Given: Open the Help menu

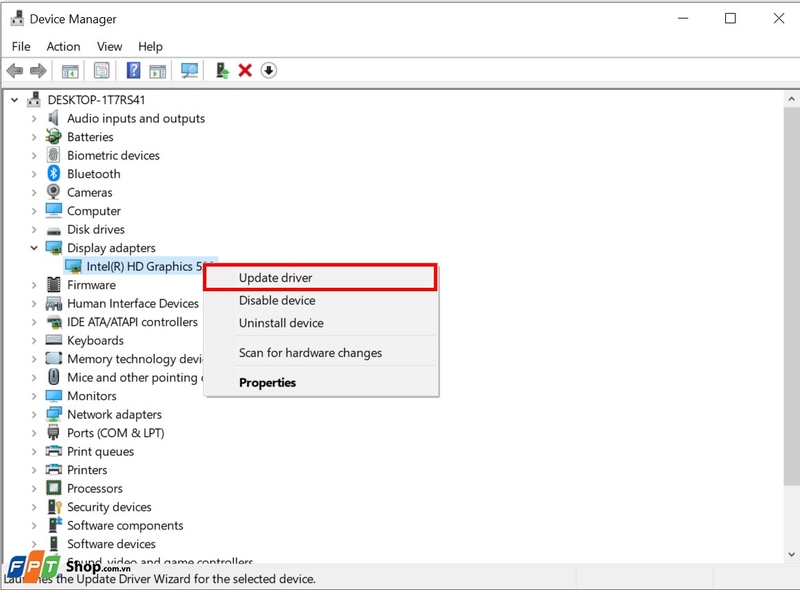Looking at the screenshot, I should [x=150, y=46].
